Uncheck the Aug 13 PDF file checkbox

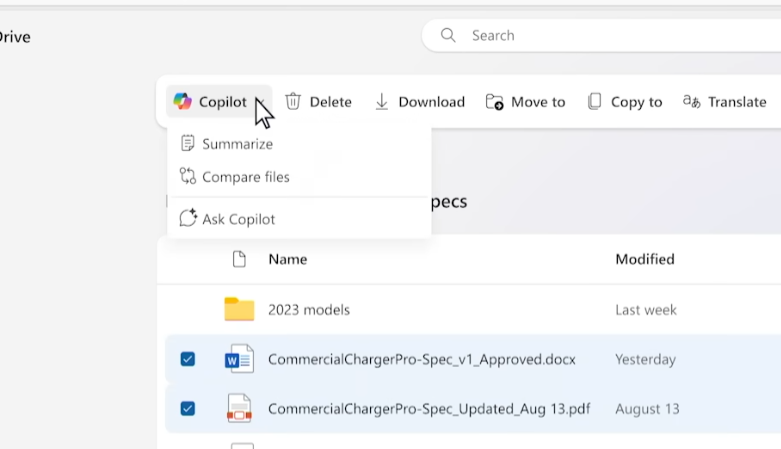click(188, 408)
